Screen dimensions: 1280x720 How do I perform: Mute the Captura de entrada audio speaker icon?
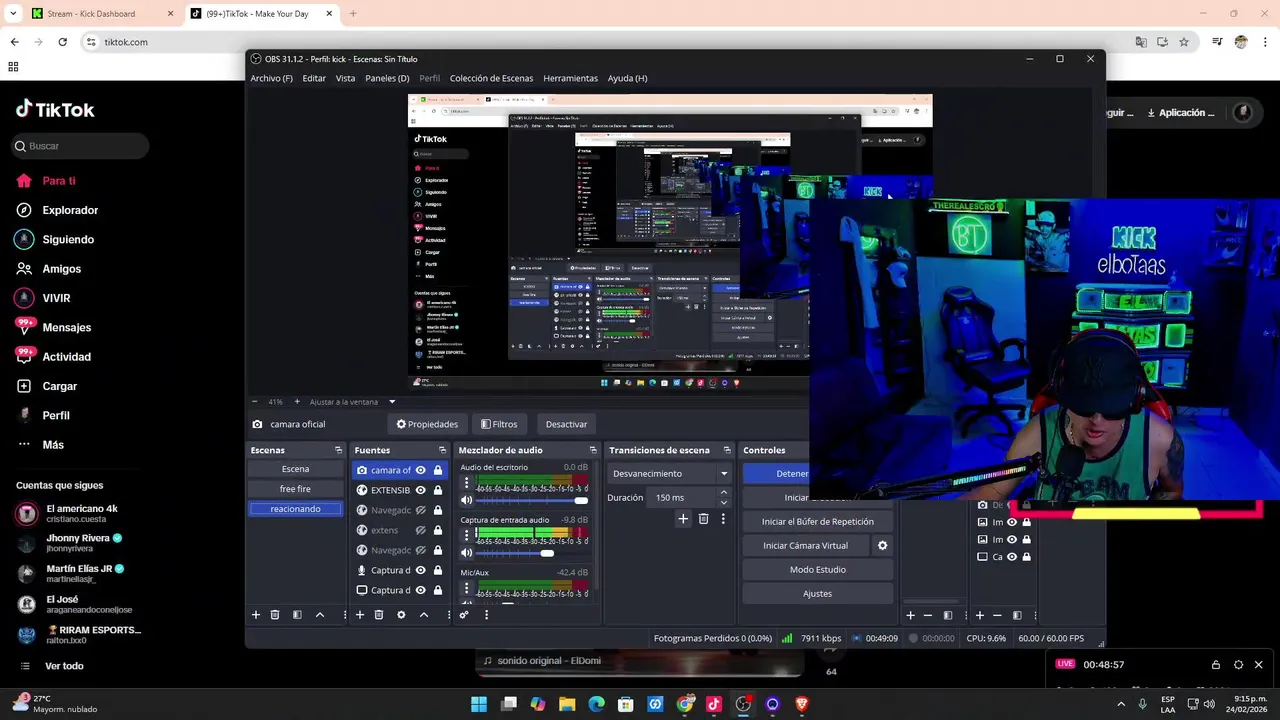(x=466, y=553)
